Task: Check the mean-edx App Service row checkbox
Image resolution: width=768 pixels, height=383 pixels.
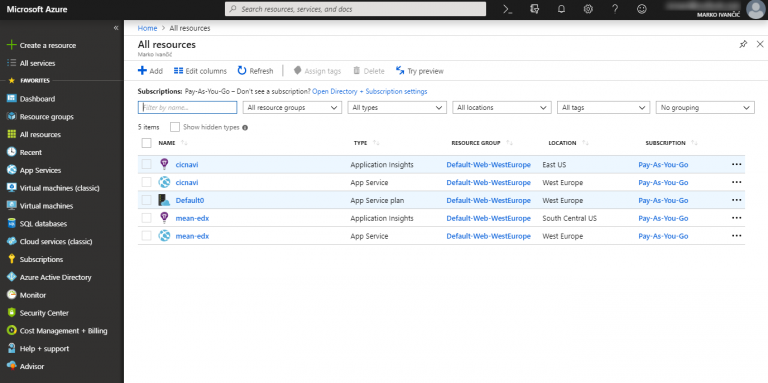Action: pyautogui.click(x=146, y=236)
